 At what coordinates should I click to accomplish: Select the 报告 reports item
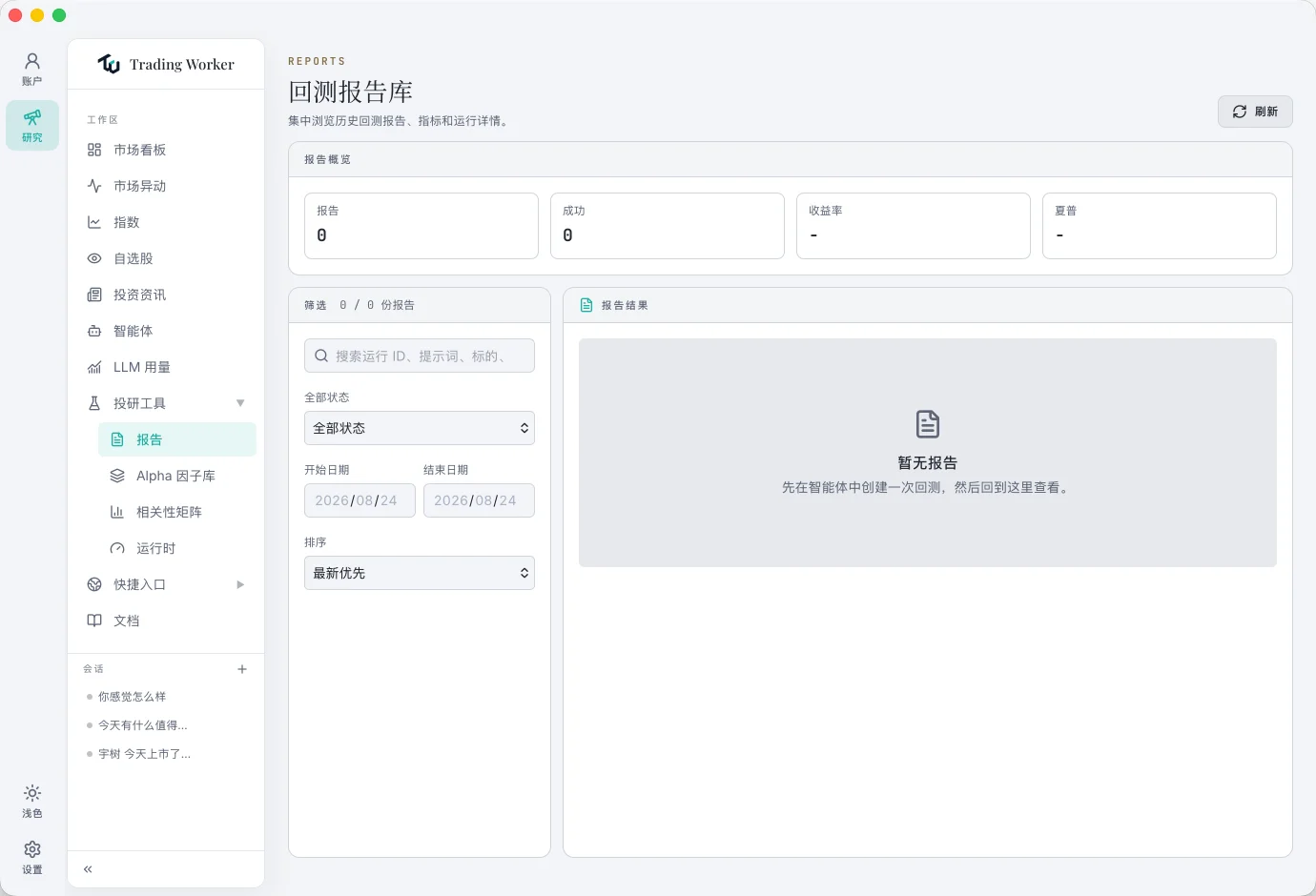coord(177,439)
